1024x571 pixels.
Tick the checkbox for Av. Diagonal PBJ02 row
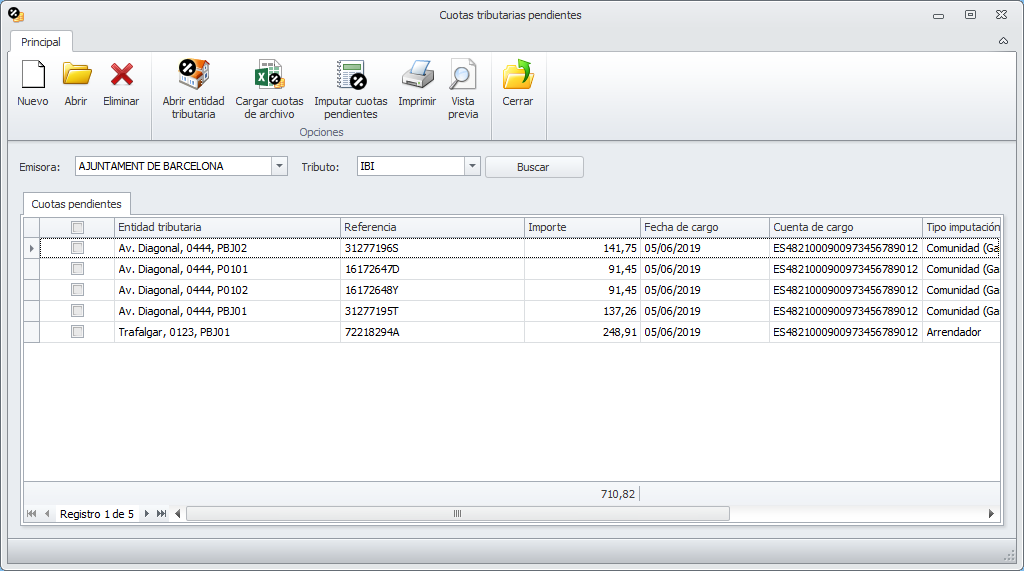[78, 248]
